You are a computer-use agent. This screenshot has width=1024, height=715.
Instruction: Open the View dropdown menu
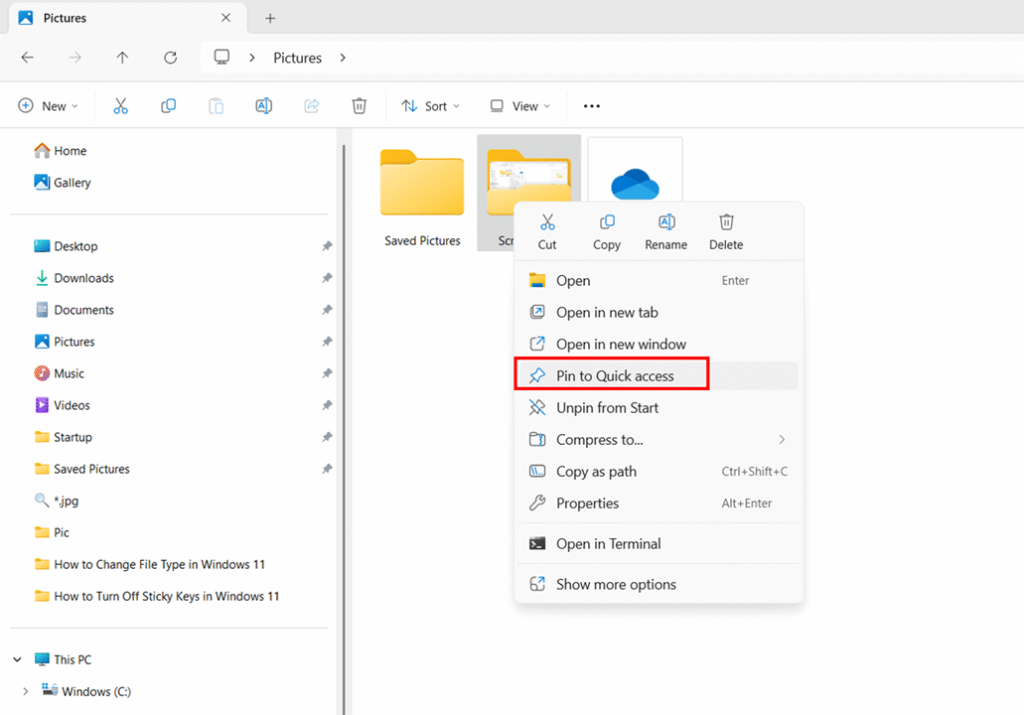[x=520, y=106]
